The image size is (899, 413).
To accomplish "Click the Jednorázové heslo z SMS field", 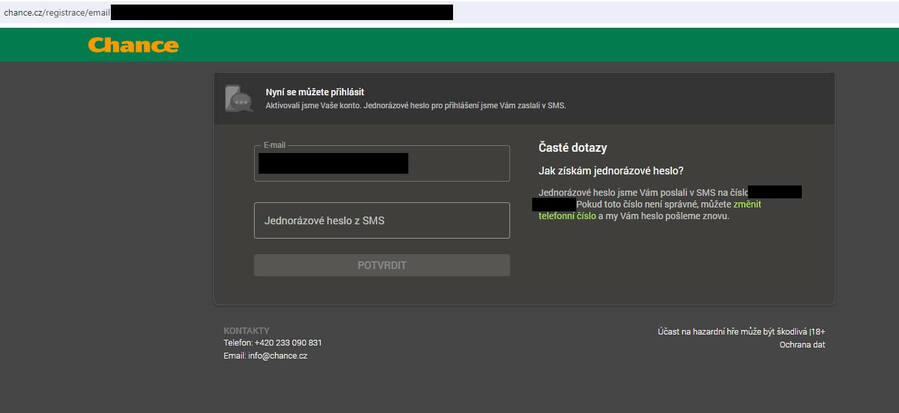I will (x=382, y=220).
